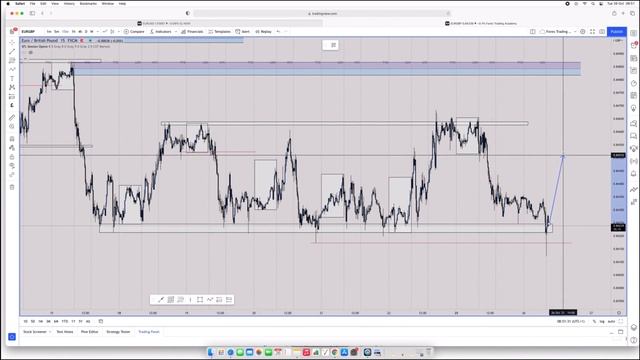This screenshot has width=640, height=360.
Task: Activate the zoom-in tool in left toolbar
Action: pos(12,127)
